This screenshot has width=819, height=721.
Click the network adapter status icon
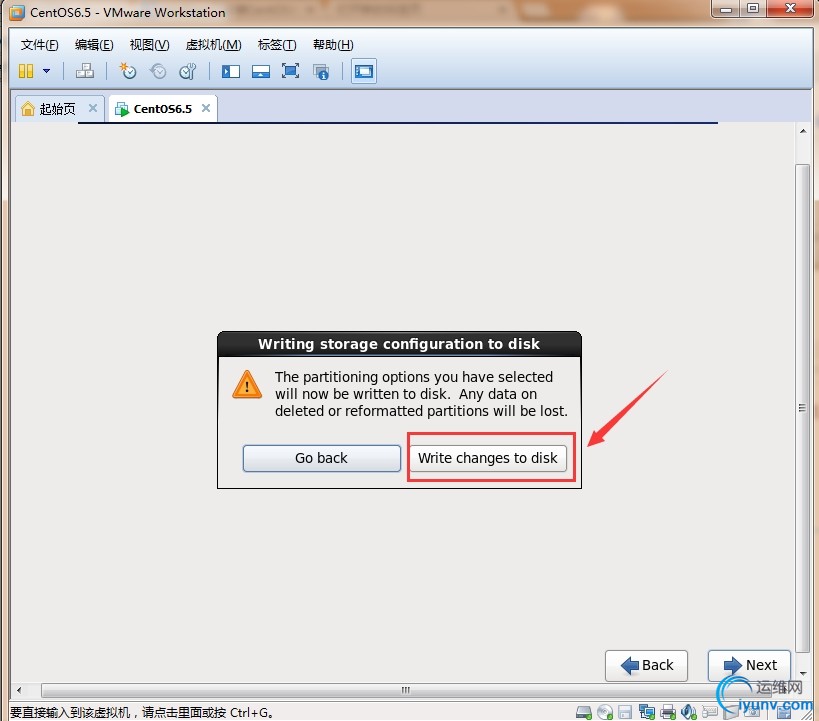tap(647, 712)
